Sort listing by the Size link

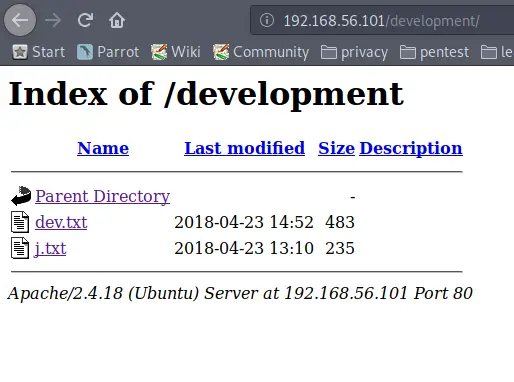pos(336,148)
